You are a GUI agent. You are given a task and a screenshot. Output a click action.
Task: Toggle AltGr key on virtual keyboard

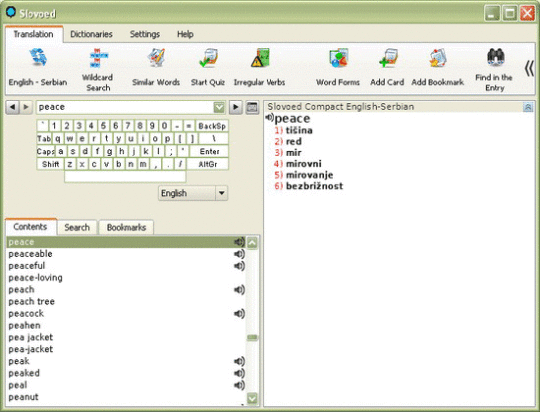click(208, 164)
